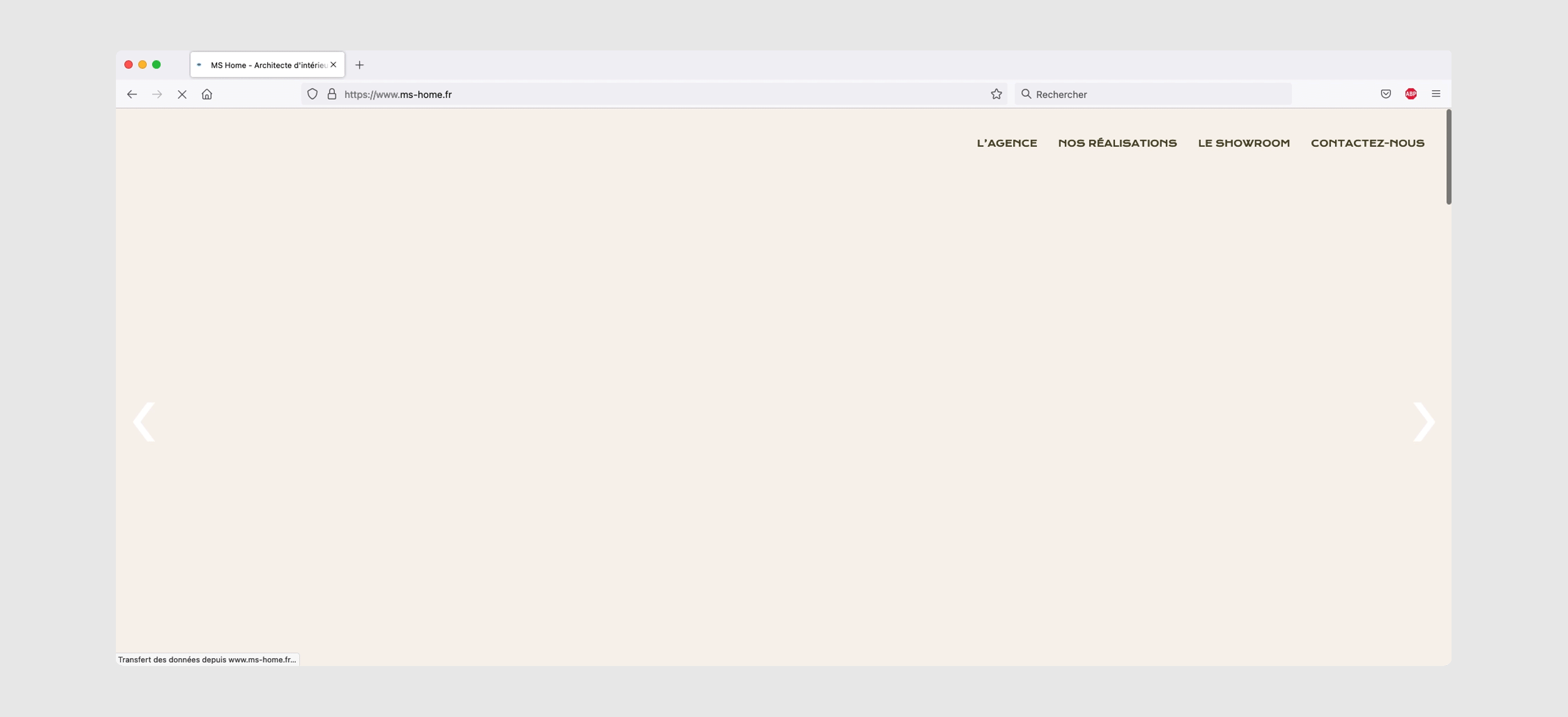This screenshot has height=717, width=1568.
Task: Open the browser home page
Action: pyautogui.click(x=207, y=94)
